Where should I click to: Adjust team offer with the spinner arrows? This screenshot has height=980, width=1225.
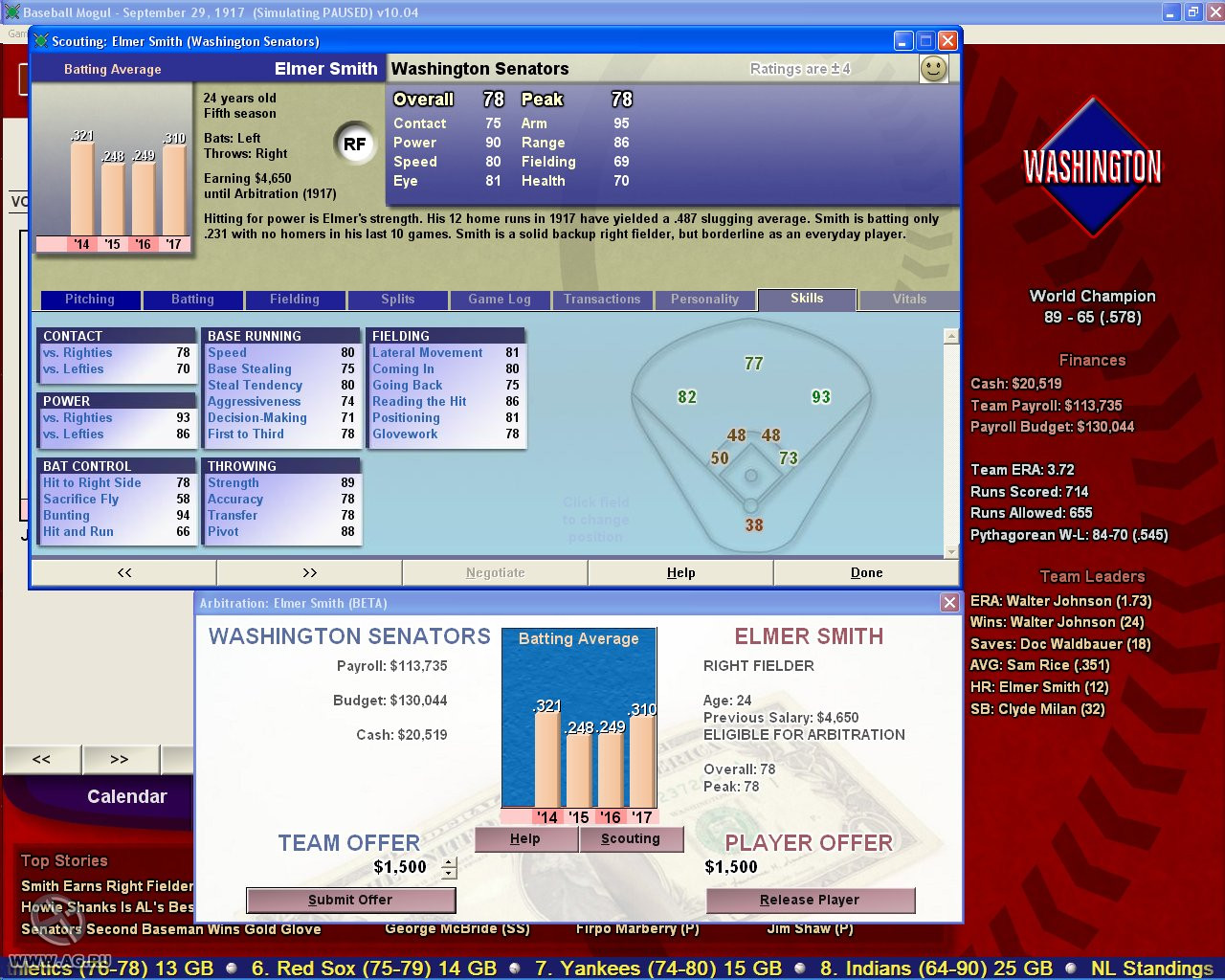pyautogui.click(x=449, y=868)
